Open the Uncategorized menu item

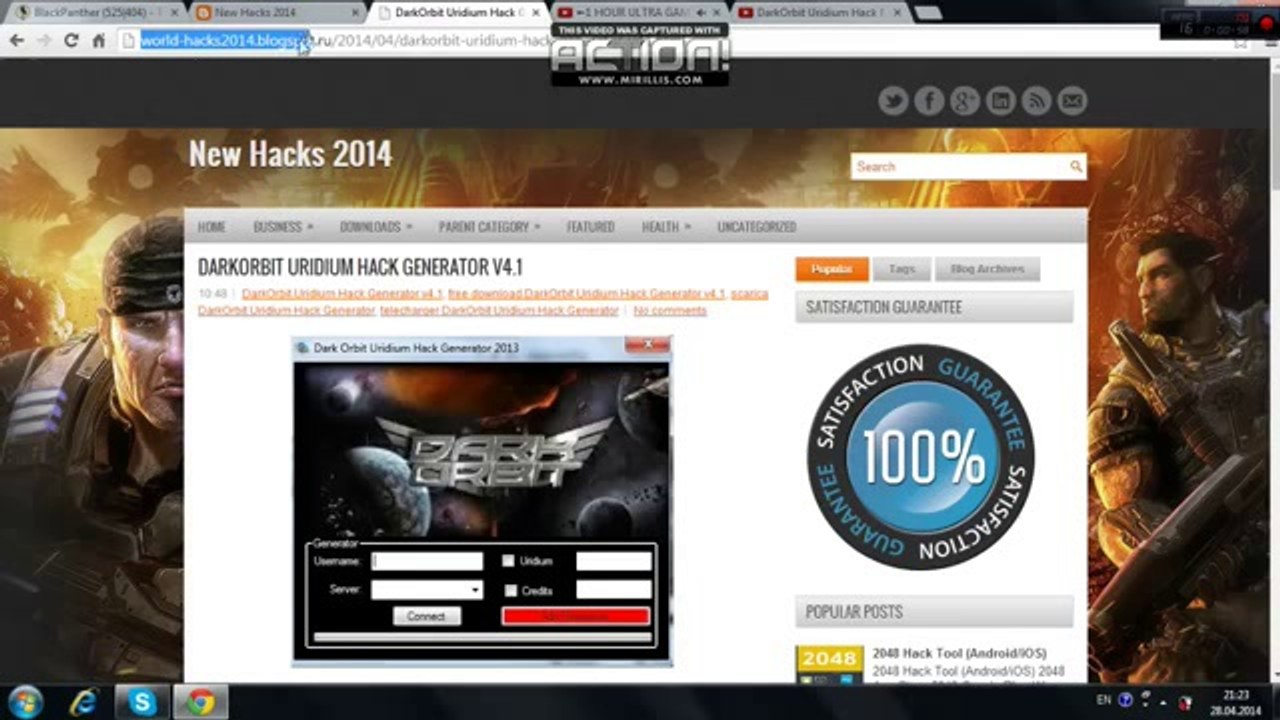756,227
